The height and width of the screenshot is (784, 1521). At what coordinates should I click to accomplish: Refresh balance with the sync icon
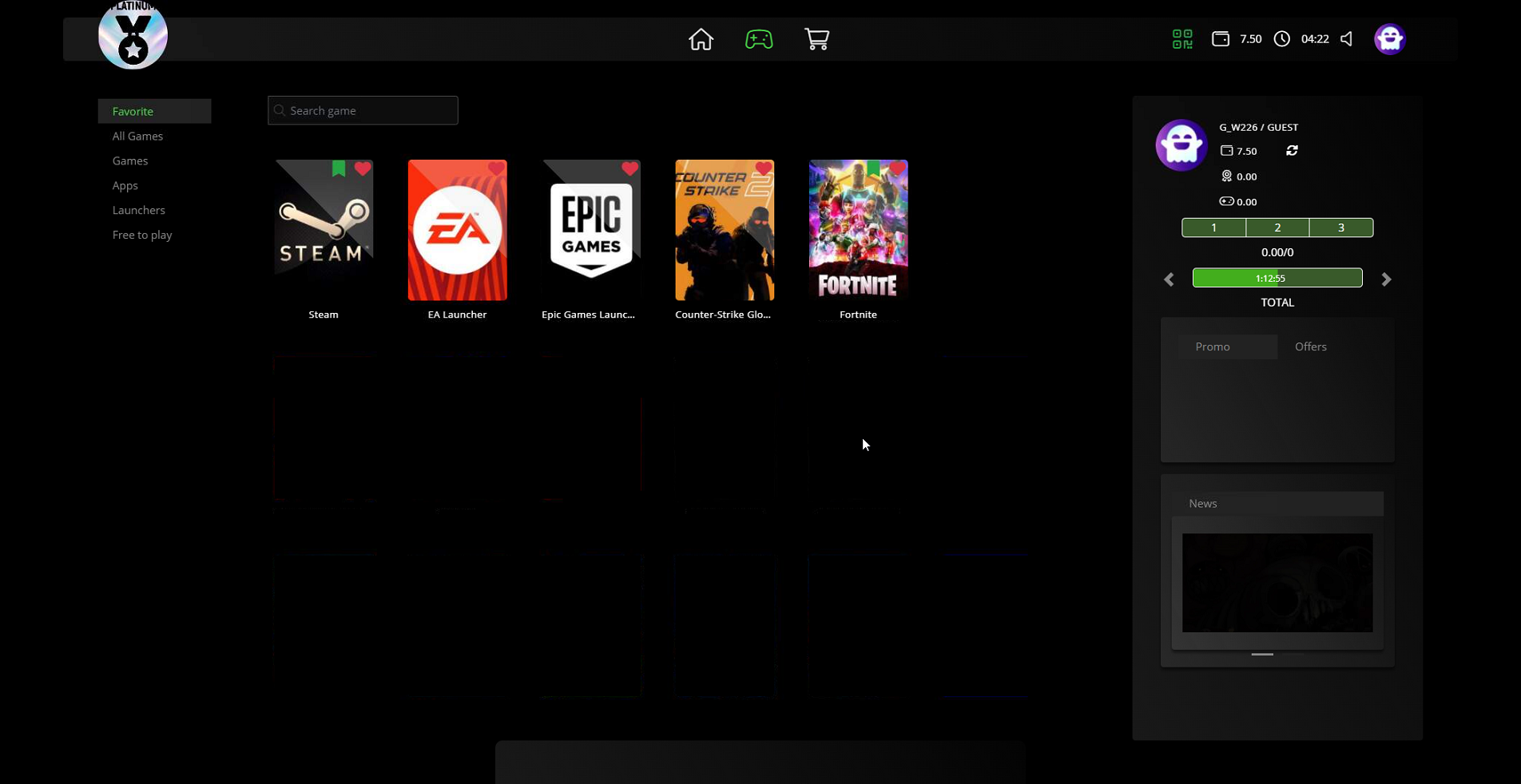(1292, 151)
